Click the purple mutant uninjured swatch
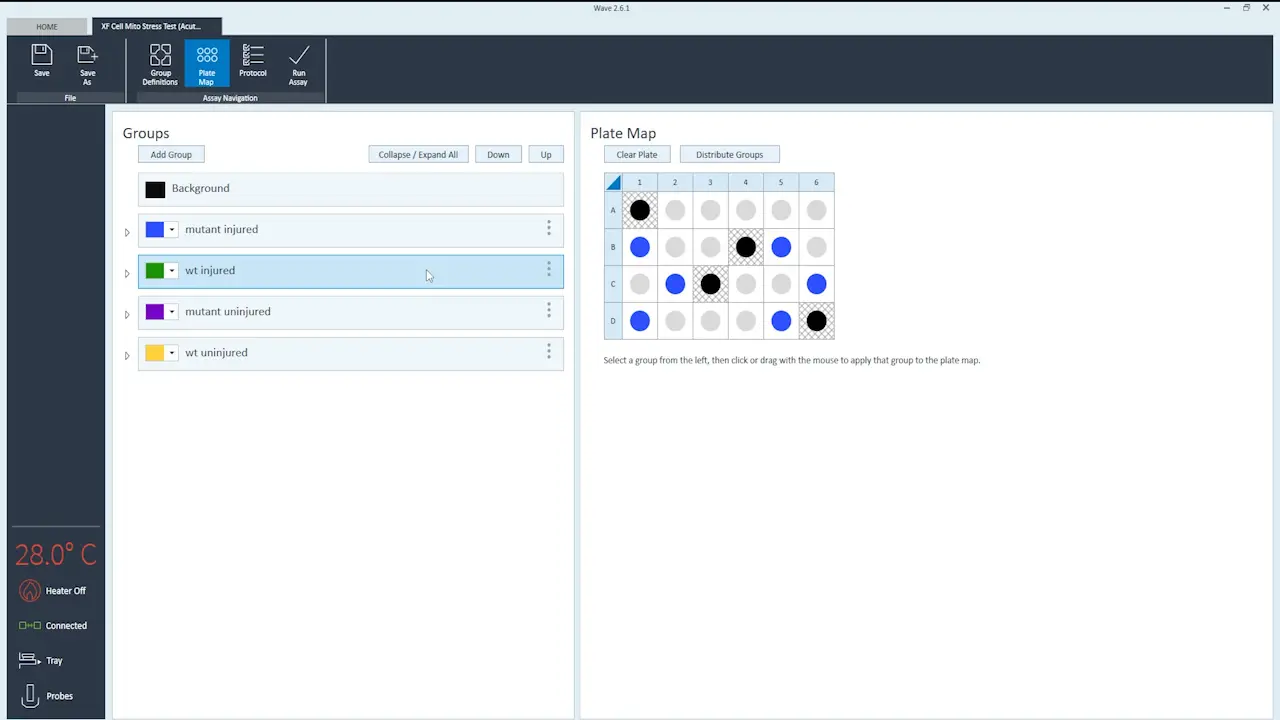The width and height of the screenshot is (1280, 720). [155, 312]
